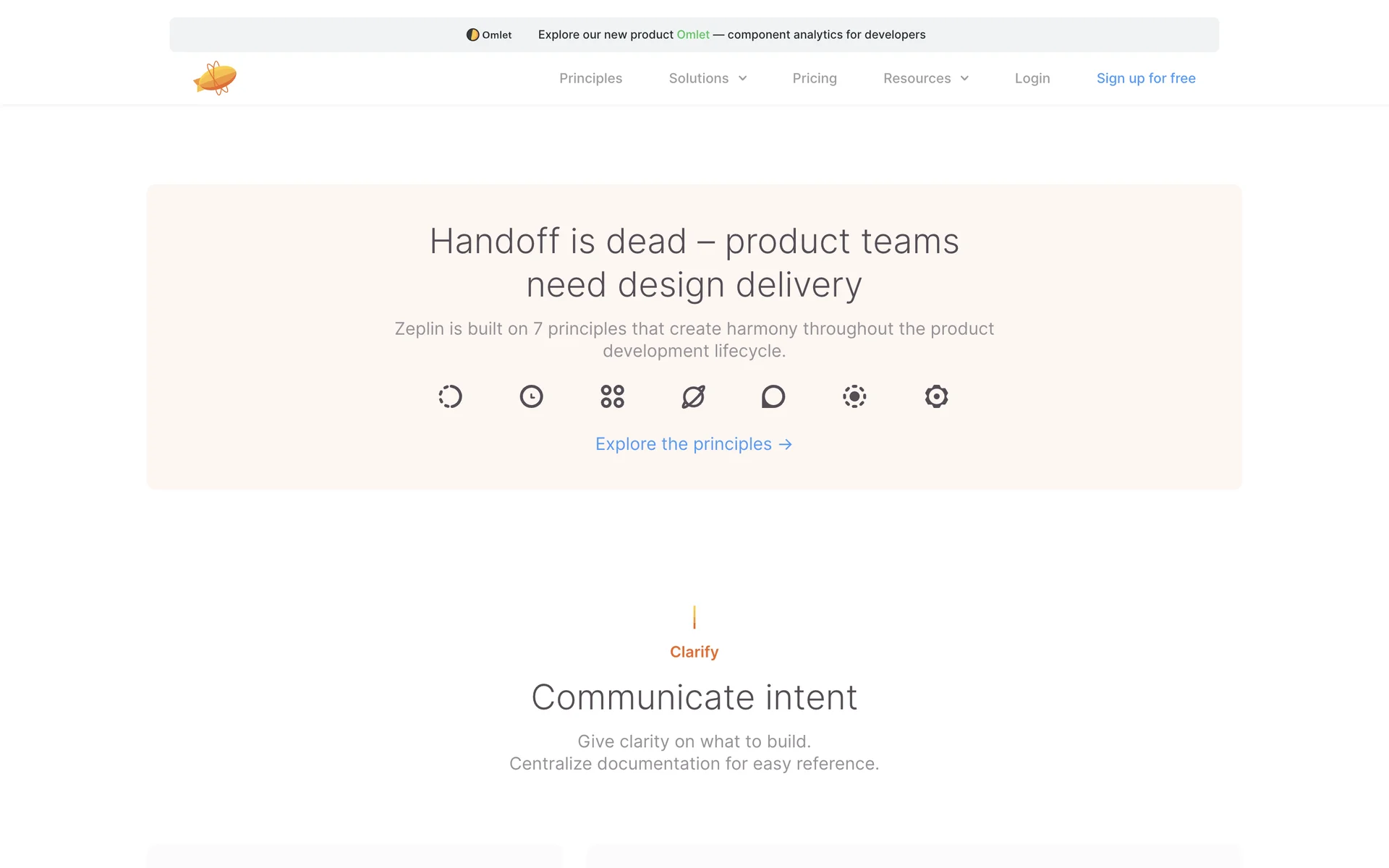Image resolution: width=1389 pixels, height=868 pixels.
Task: Go to the Pricing page
Action: (x=814, y=78)
